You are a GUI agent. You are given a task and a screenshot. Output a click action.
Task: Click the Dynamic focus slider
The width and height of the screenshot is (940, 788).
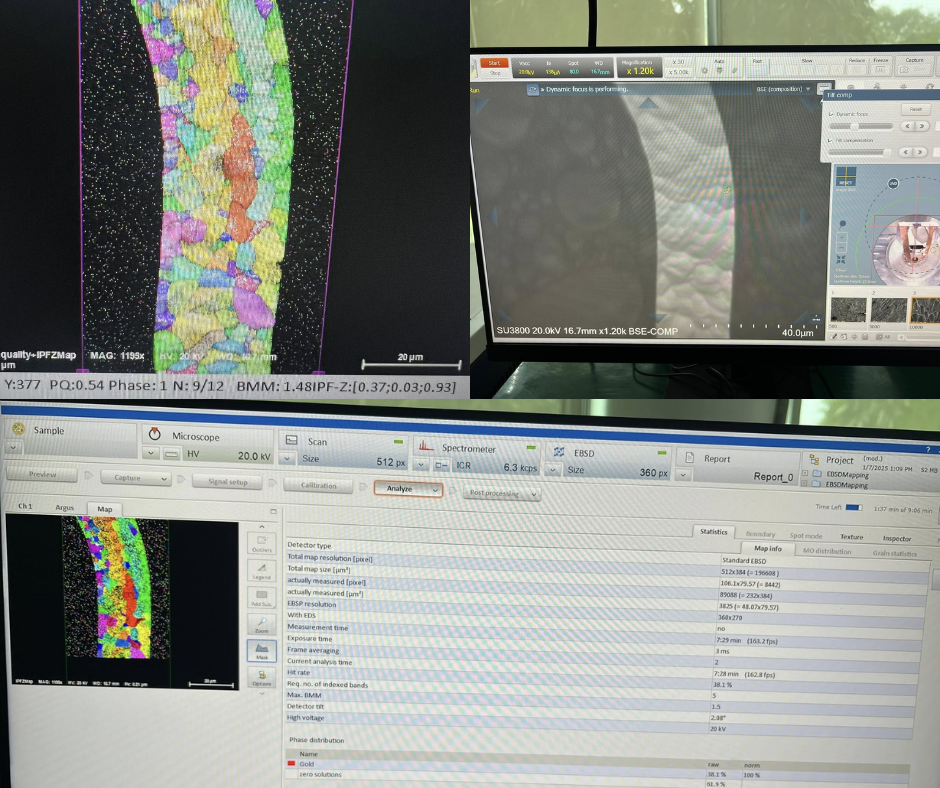tap(861, 127)
